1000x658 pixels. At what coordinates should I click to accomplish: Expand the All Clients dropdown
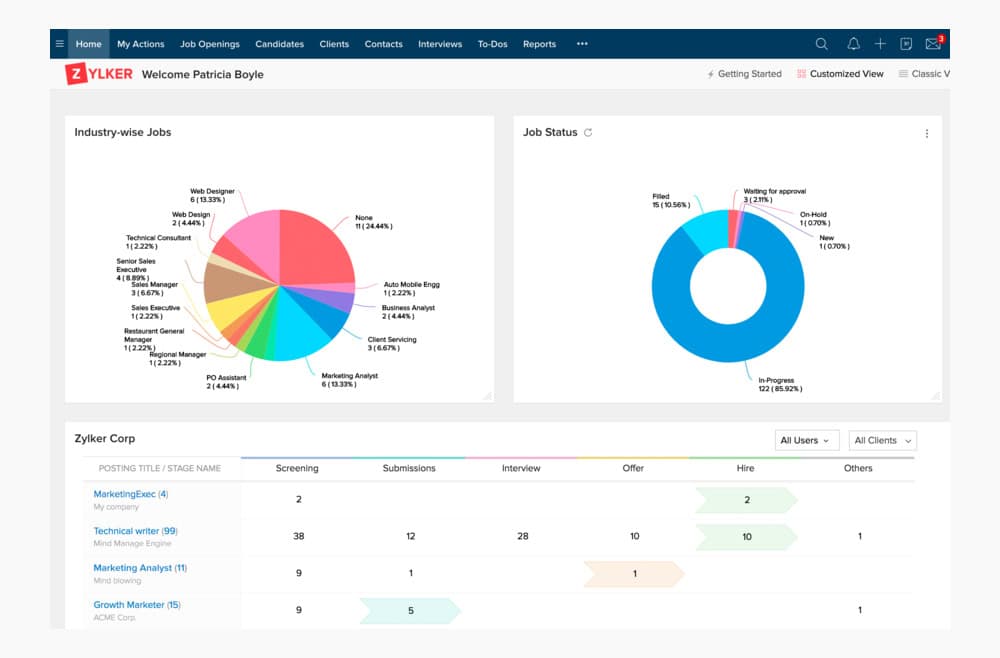[x=883, y=441]
